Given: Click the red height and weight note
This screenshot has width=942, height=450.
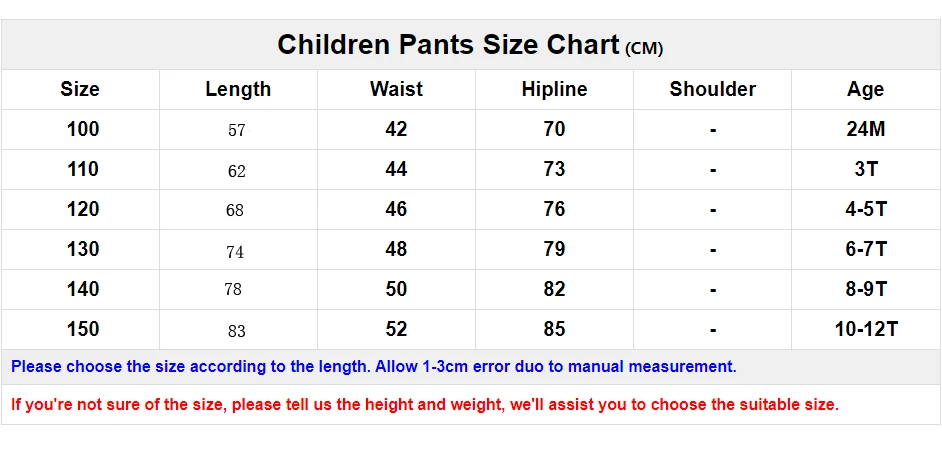Looking at the screenshot, I should tap(425, 404).
